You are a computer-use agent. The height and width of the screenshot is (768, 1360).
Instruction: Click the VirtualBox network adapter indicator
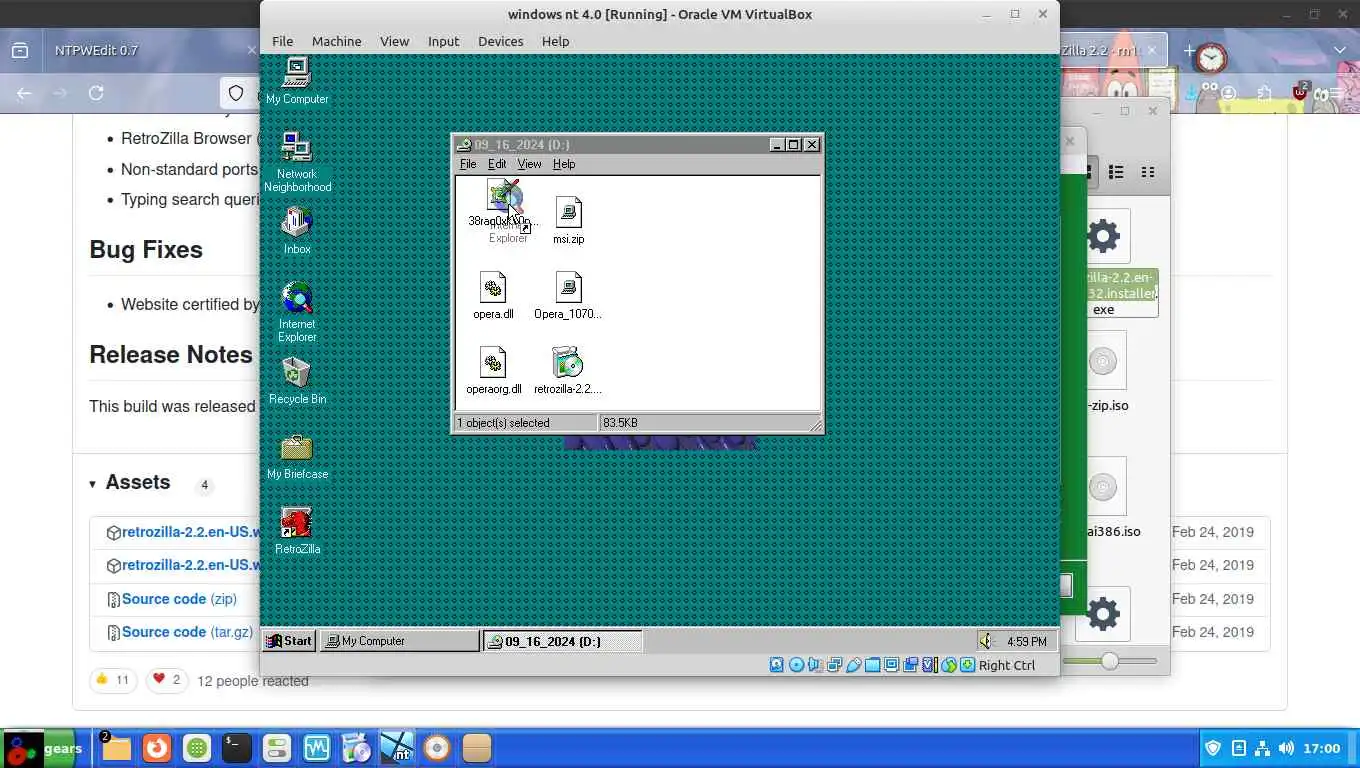(x=834, y=665)
